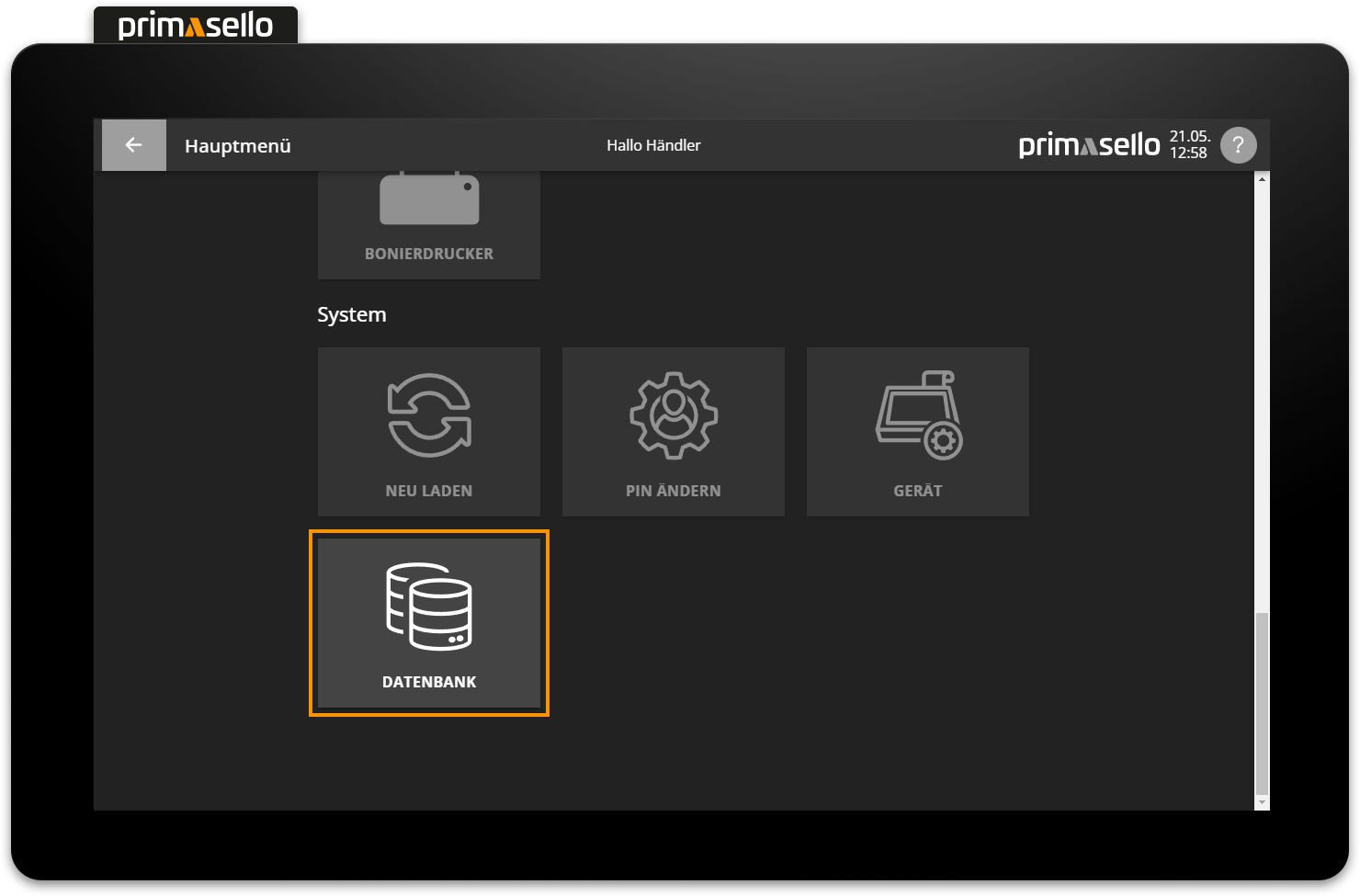
Task: Click the vertical scrollbar thumb
Action: click(1262, 703)
